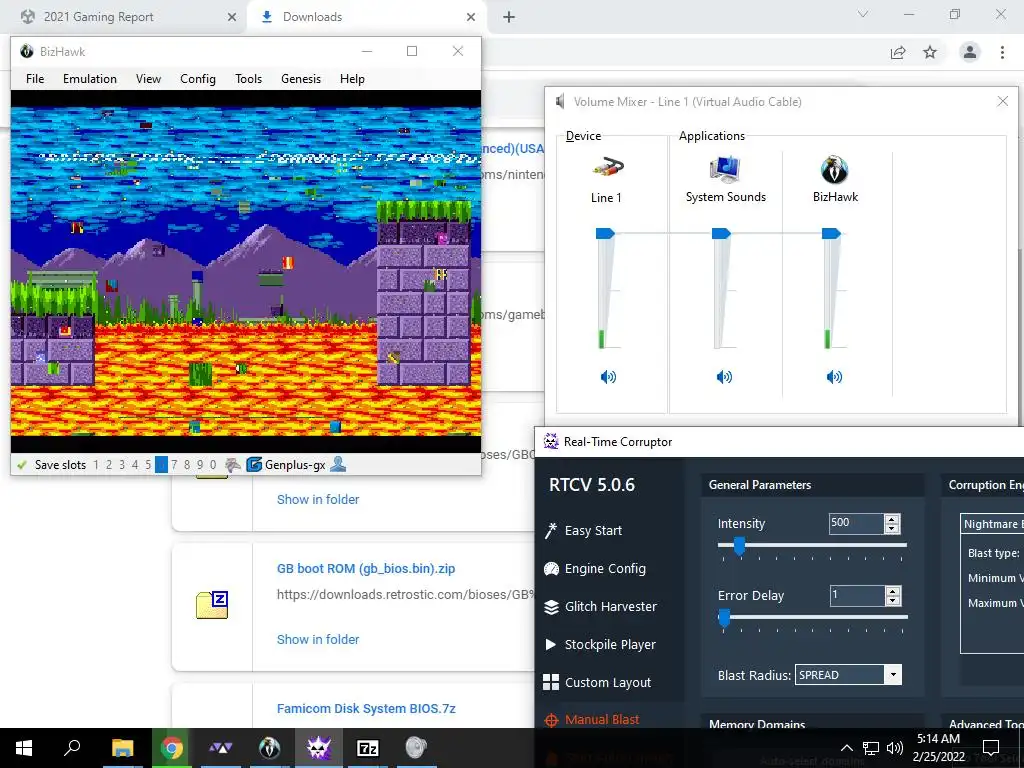The image size is (1024, 768).
Task: Open the Help menu in BizHawk
Action: click(352, 78)
